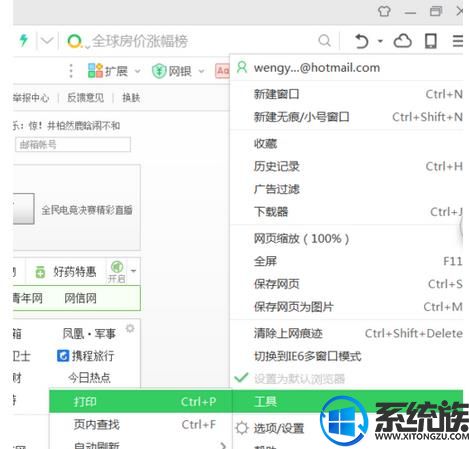Open 收藏 favorites menu item
The height and width of the screenshot is (449, 469).
click(x=347, y=144)
